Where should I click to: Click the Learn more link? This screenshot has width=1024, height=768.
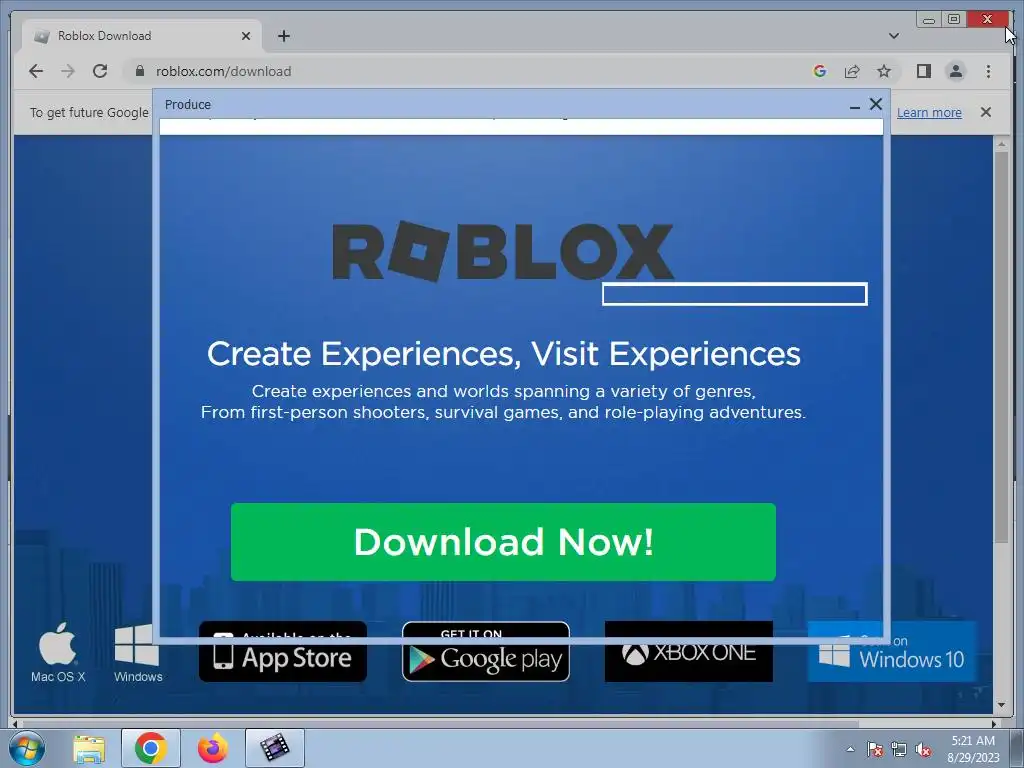pos(929,112)
